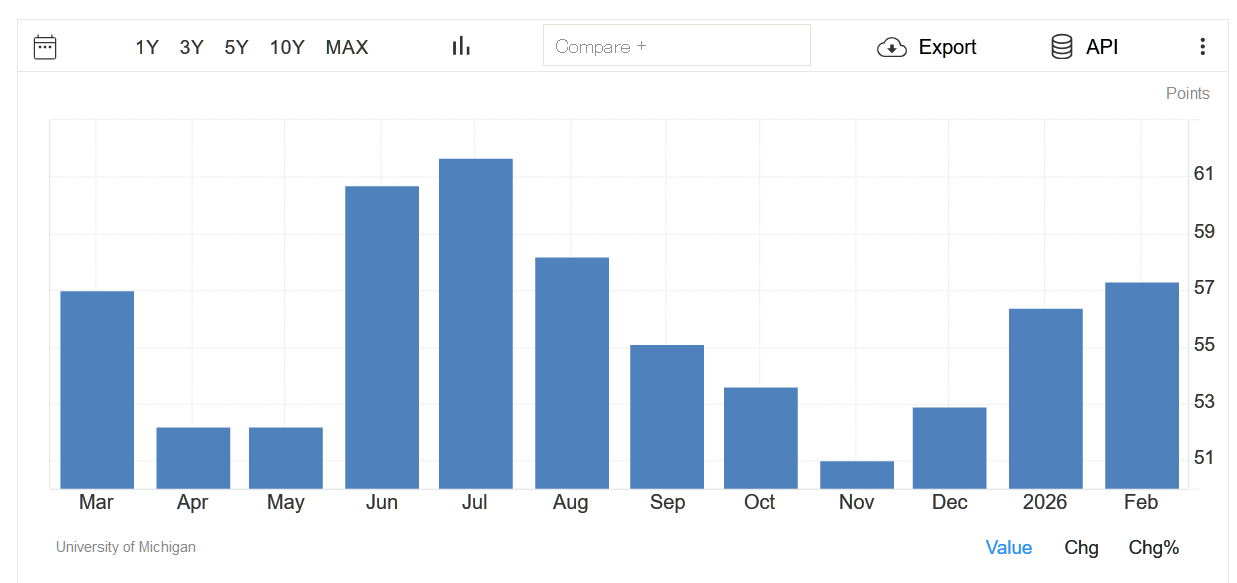The height and width of the screenshot is (583, 1237).
Task: Click the API text label
Action: click(1102, 47)
